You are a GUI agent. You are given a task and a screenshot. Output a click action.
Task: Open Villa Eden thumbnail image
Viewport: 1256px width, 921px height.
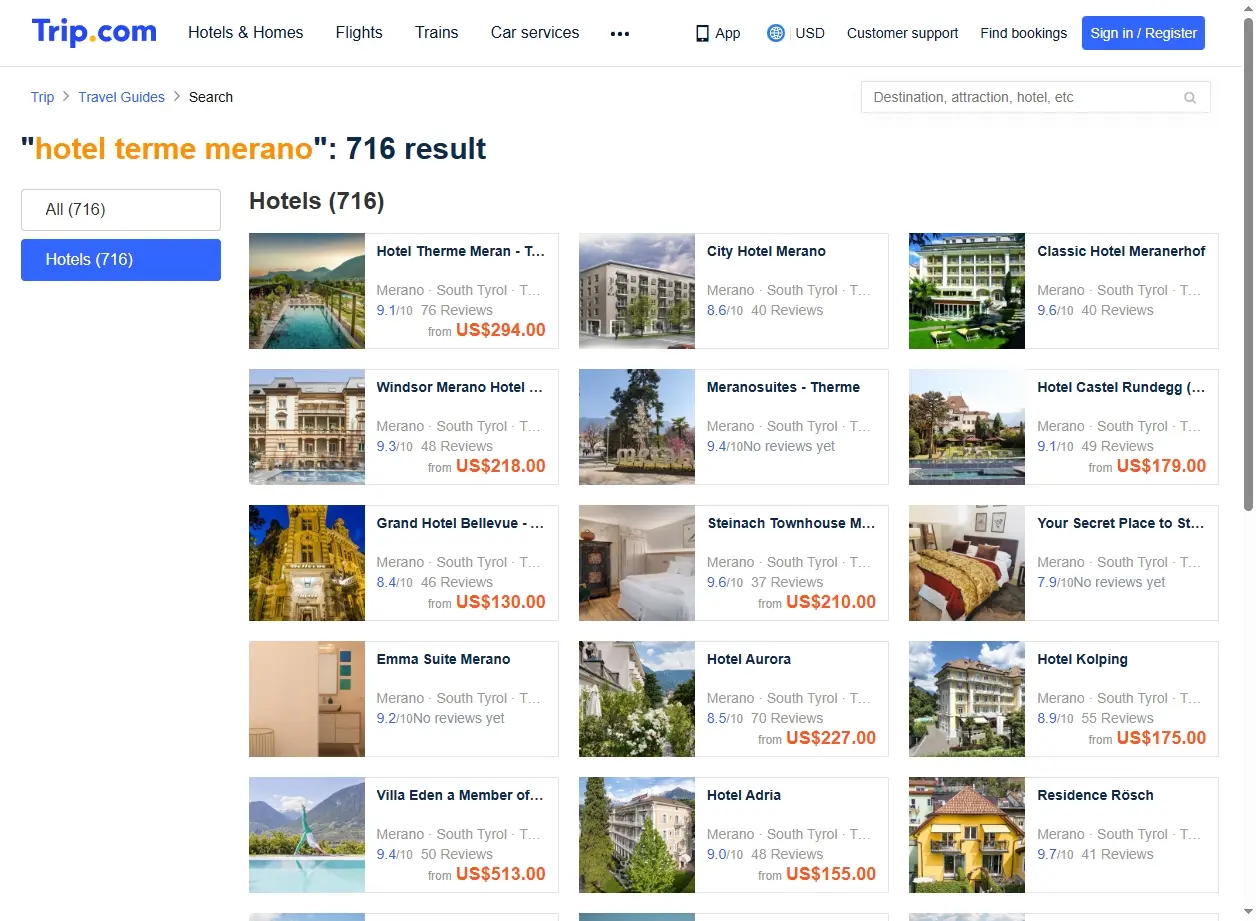(x=307, y=835)
